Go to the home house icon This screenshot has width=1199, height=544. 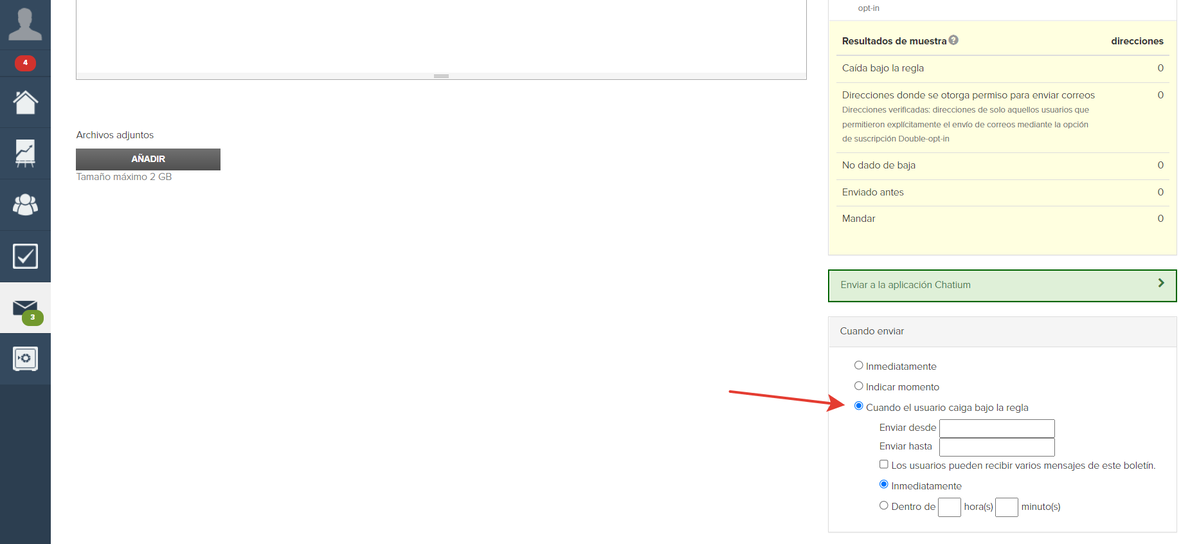pyautogui.click(x=25, y=101)
